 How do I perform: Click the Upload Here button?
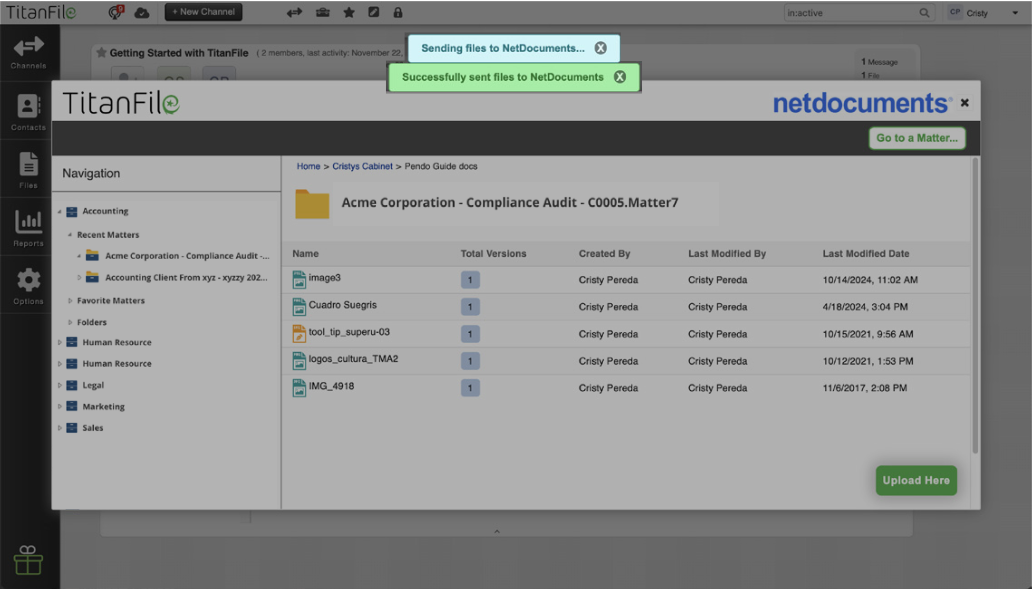[916, 480]
